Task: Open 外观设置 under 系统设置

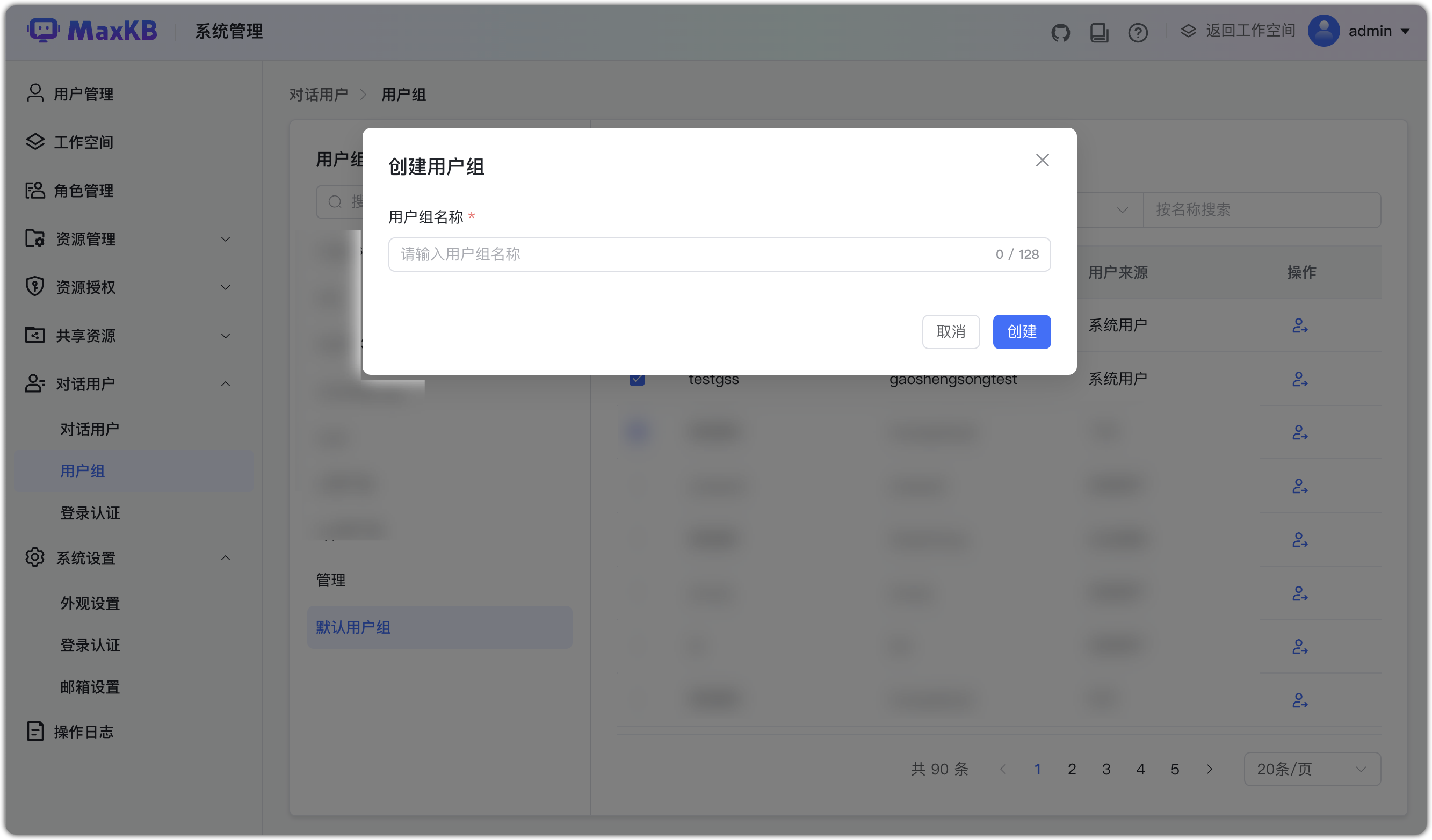Action: pyautogui.click(x=90, y=603)
